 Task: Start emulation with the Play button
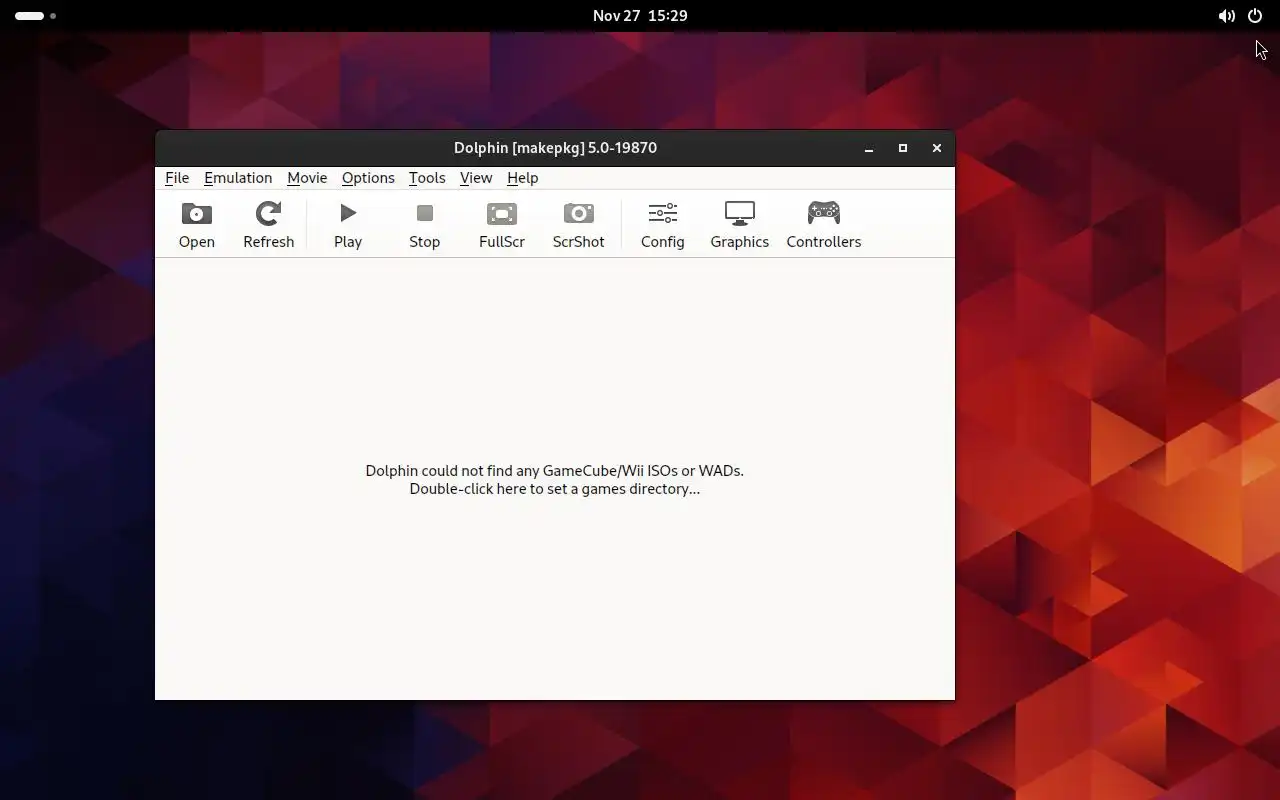(348, 224)
